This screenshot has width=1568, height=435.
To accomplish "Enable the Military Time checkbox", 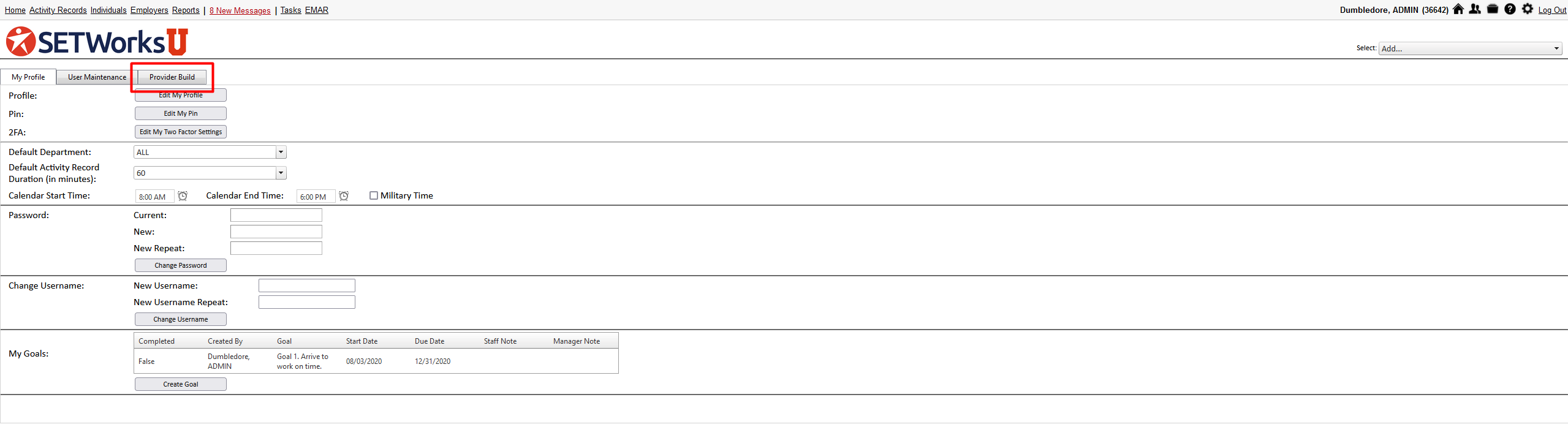I will (374, 195).
